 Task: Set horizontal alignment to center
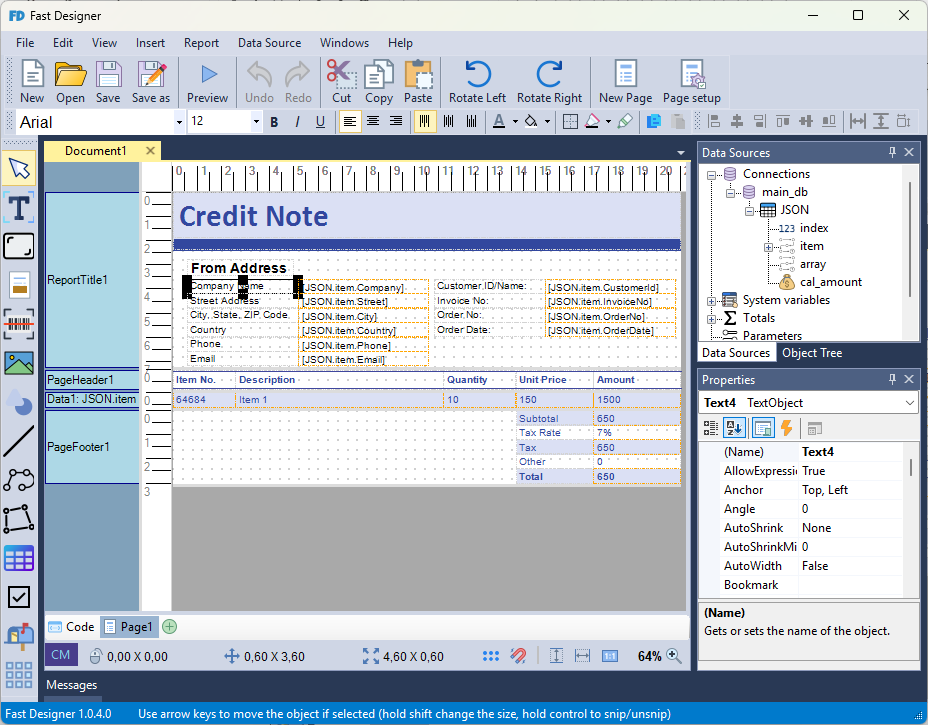pyautogui.click(x=373, y=122)
